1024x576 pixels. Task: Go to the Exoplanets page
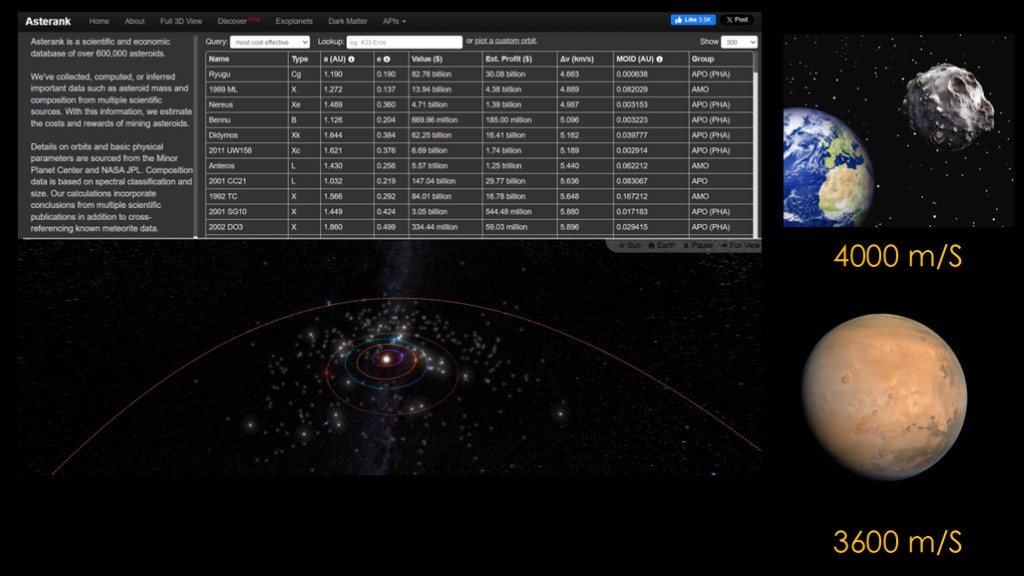(293, 21)
